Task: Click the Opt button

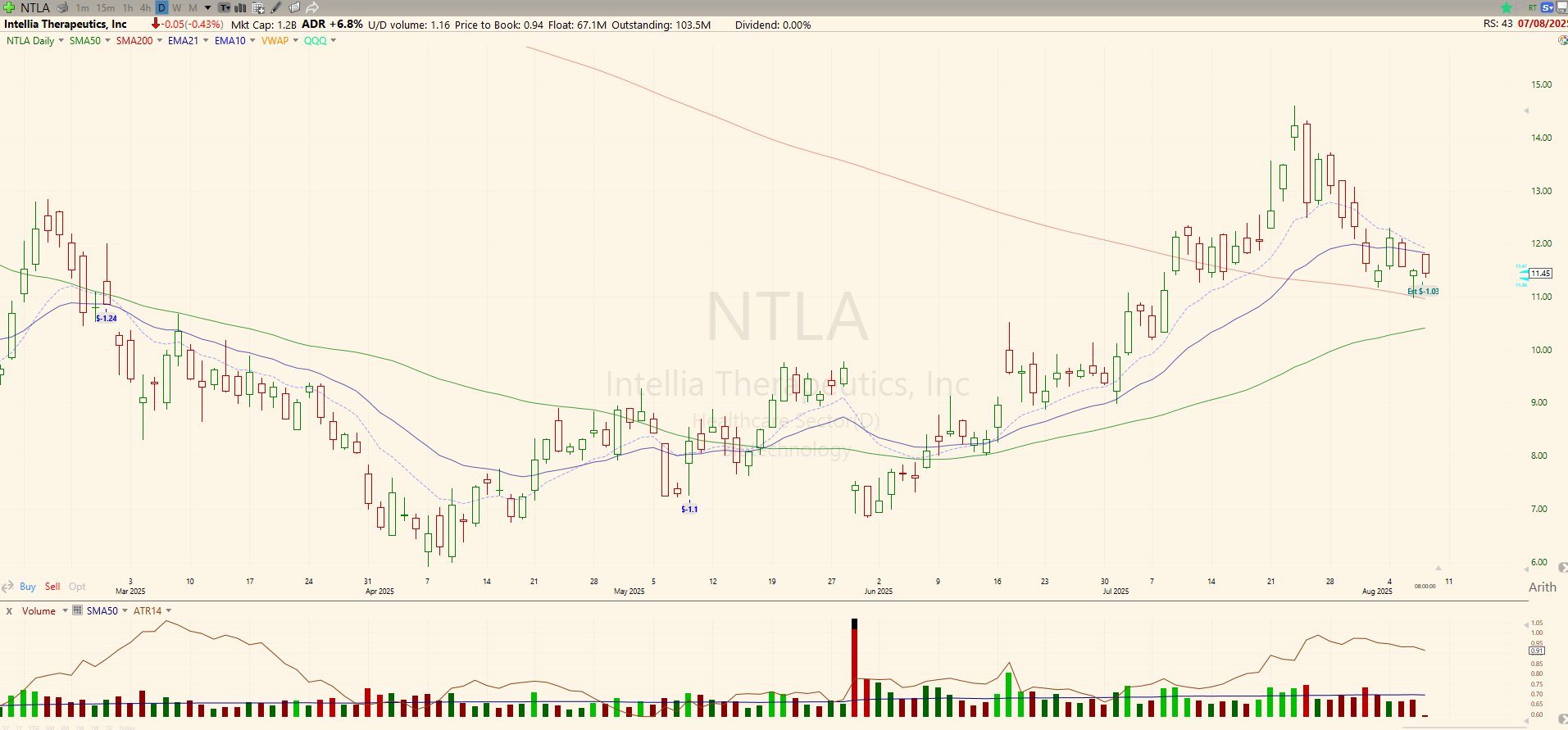Action: click(77, 587)
